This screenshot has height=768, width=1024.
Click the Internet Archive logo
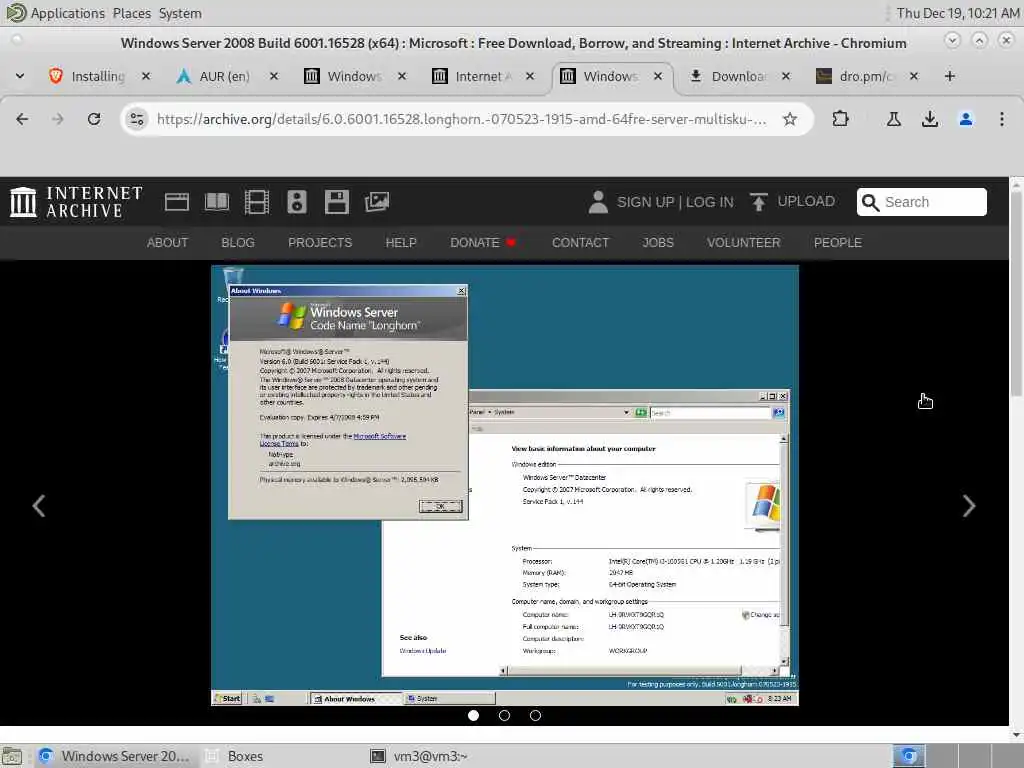pyautogui.click(x=76, y=202)
